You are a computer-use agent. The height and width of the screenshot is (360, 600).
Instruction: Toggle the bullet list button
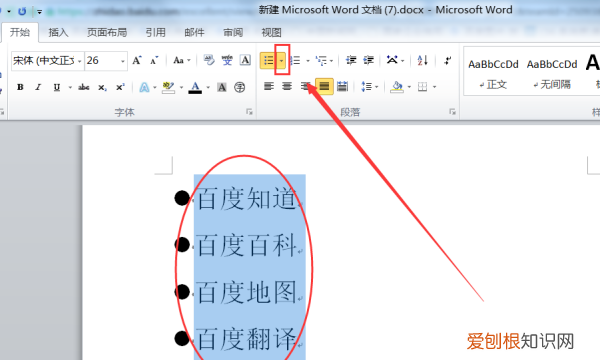269,60
